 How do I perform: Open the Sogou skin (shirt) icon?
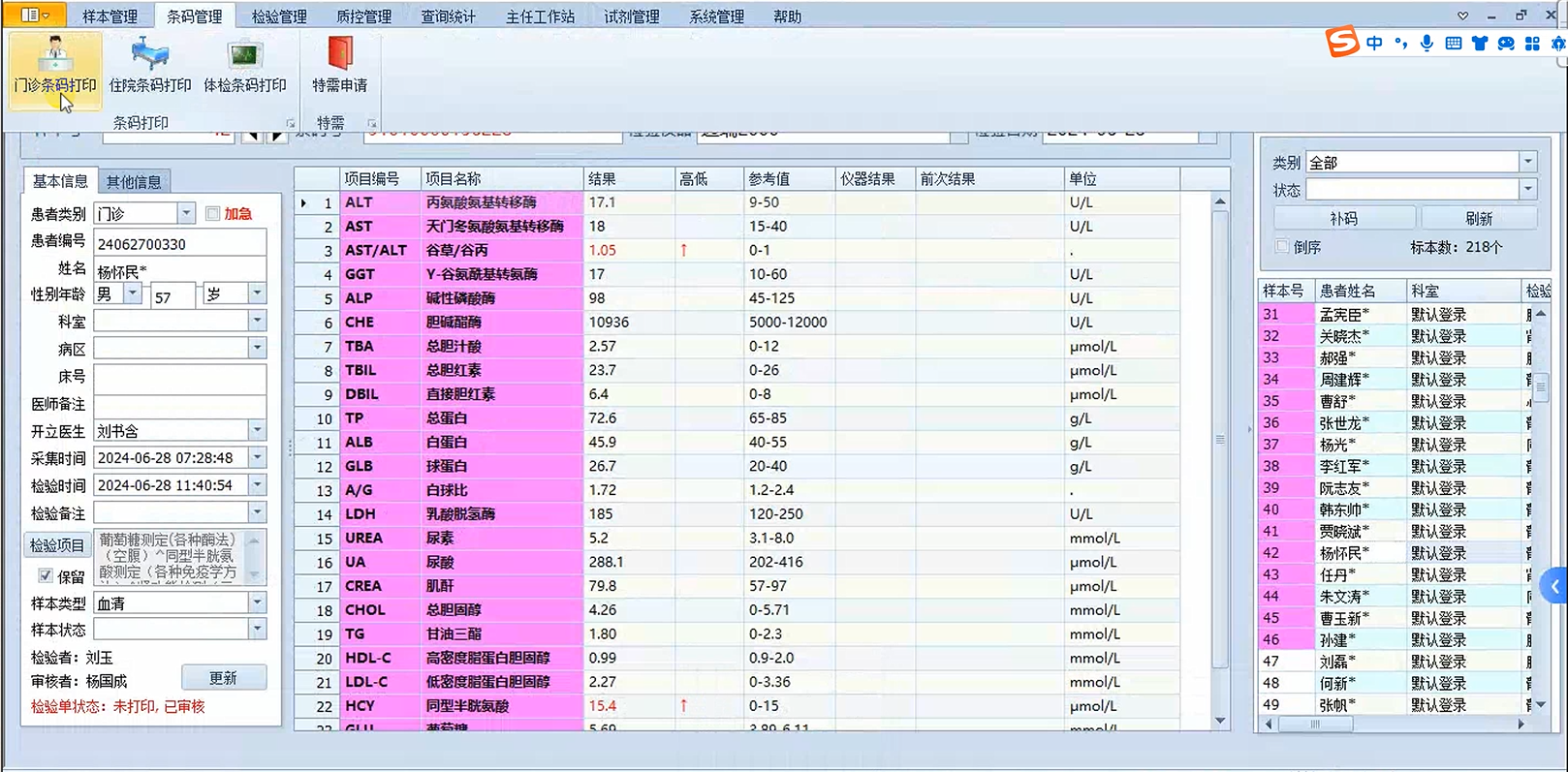pyautogui.click(x=1479, y=44)
